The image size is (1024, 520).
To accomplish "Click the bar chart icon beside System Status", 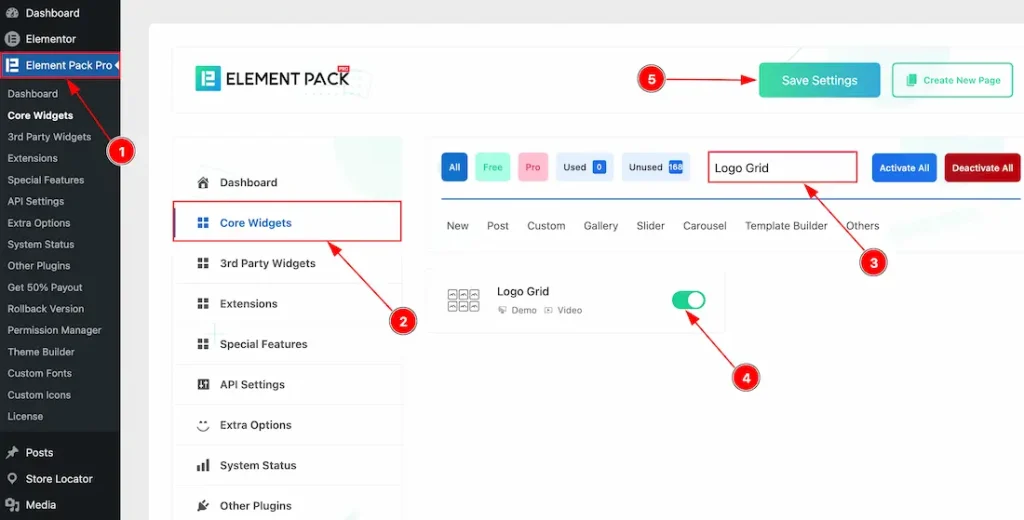I will (203, 465).
